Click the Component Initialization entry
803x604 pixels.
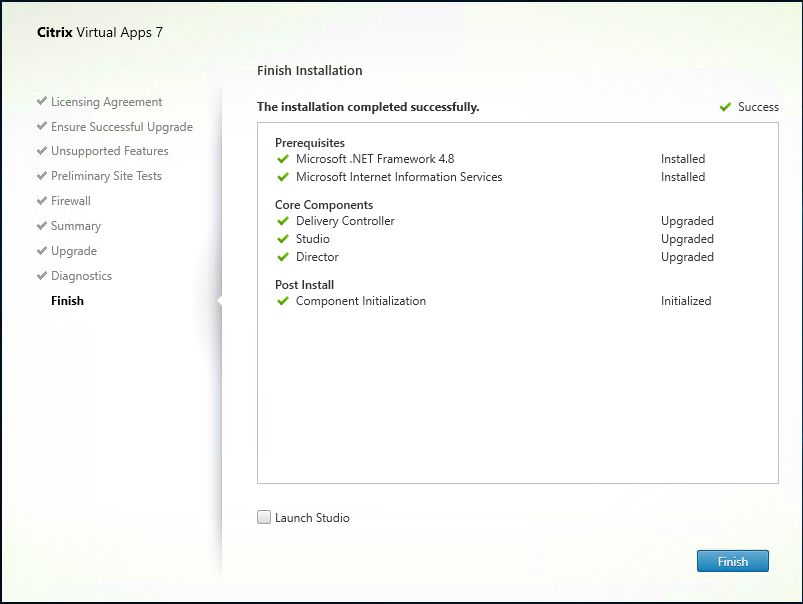pyautogui.click(x=361, y=301)
